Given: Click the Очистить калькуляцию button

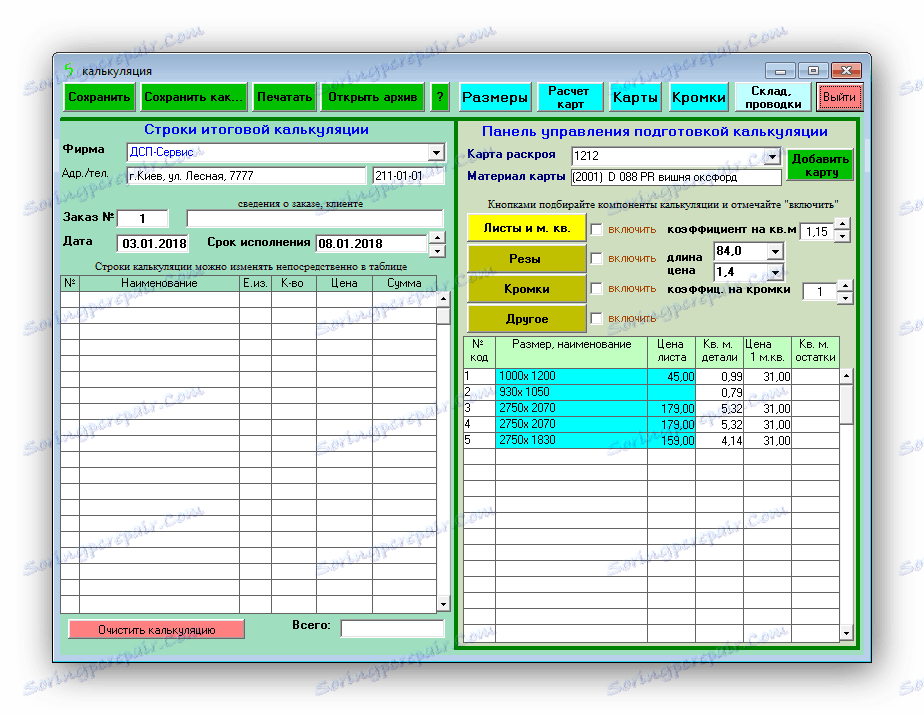Looking at the screenshot, I should pyautogui.click(x=156, y=630).
